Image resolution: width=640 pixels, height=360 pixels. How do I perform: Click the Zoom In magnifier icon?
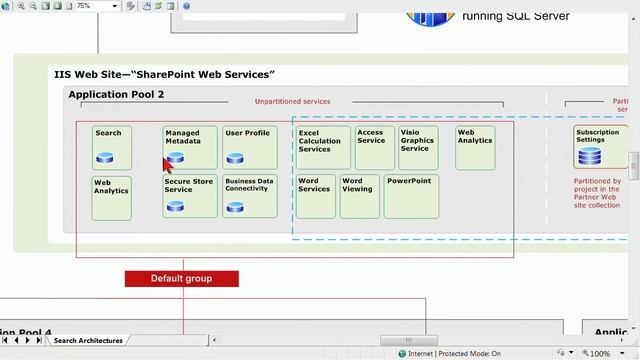click(x=21, y=6)
